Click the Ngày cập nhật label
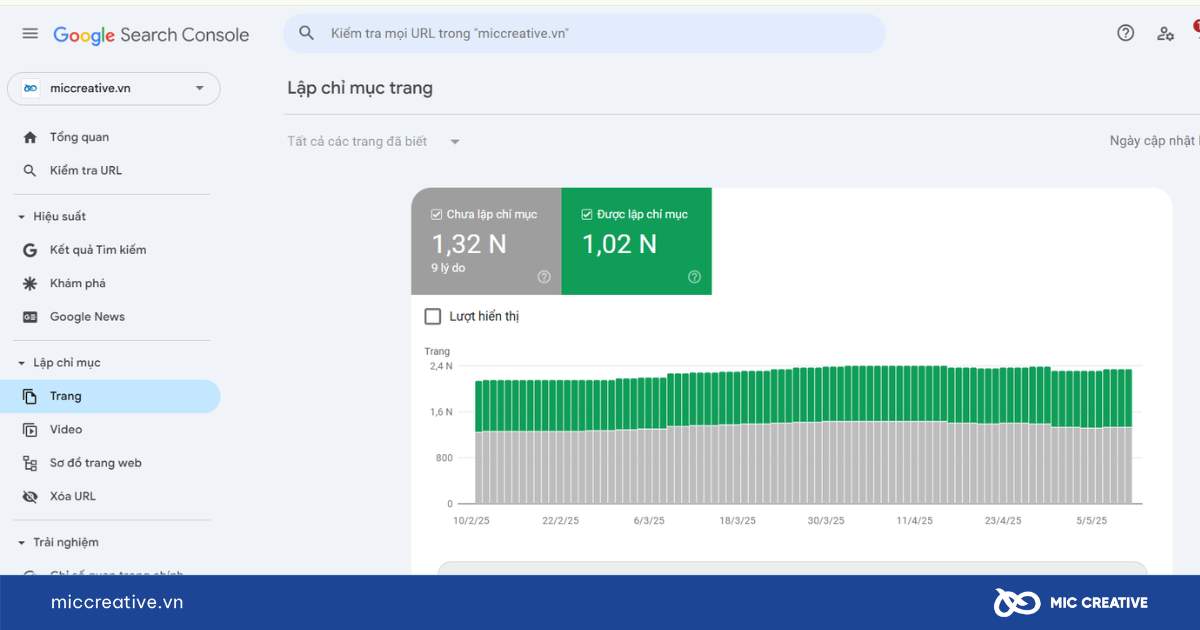1200x630 pixels. coord(1154,141)
